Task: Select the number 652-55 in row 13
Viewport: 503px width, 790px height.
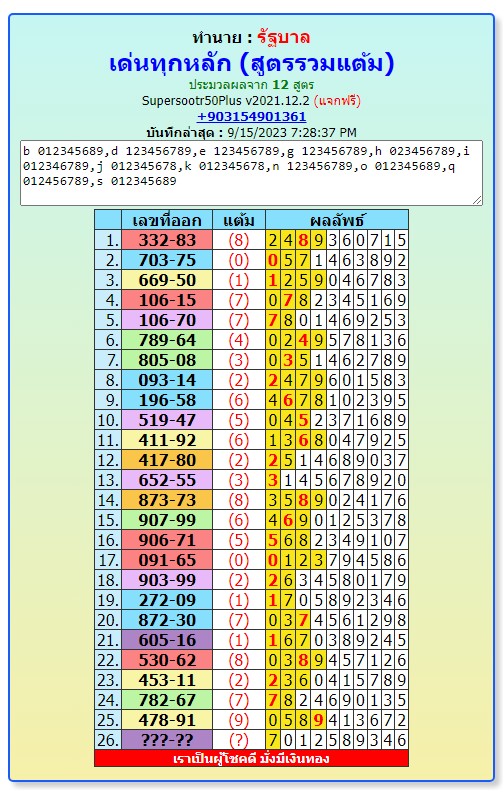Action: (167, 480)
